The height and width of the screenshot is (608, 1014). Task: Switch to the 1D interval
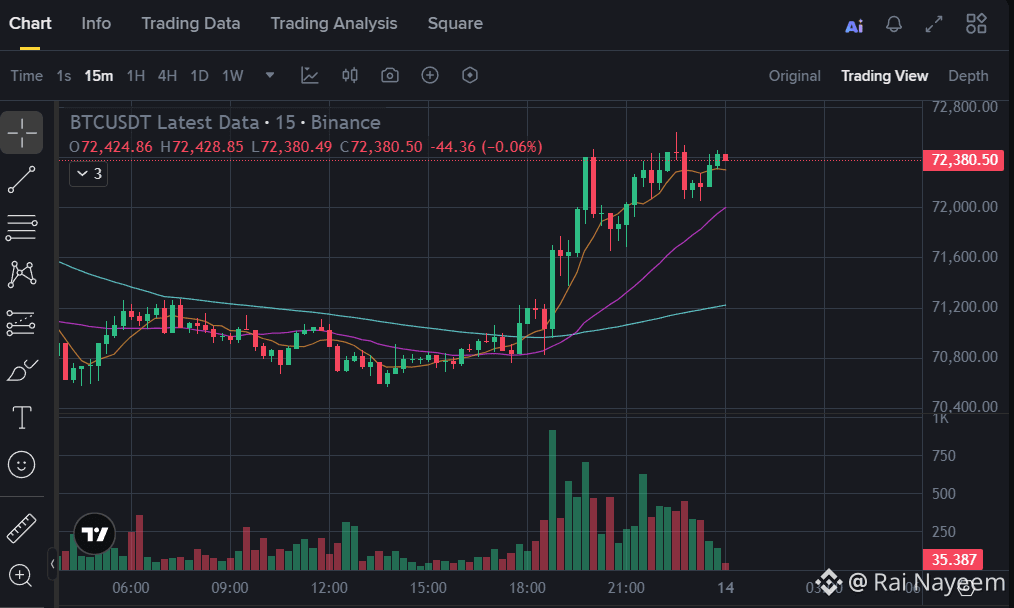[199, 76]
